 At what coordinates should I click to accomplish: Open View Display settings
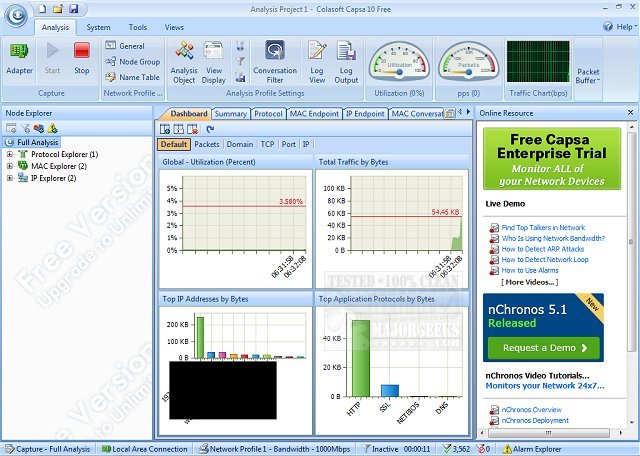point(213,62)
